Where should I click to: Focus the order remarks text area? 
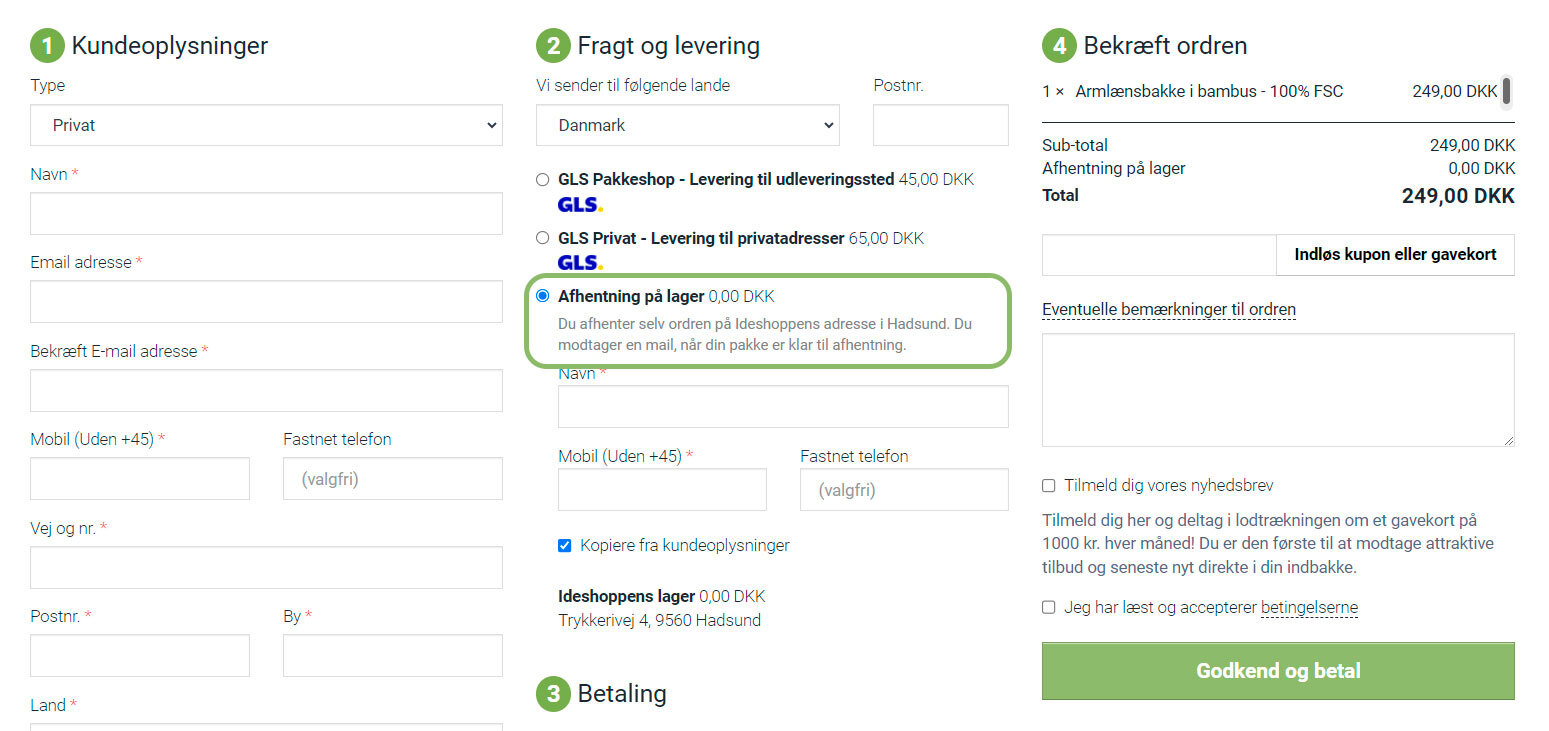click(1277, 390)
